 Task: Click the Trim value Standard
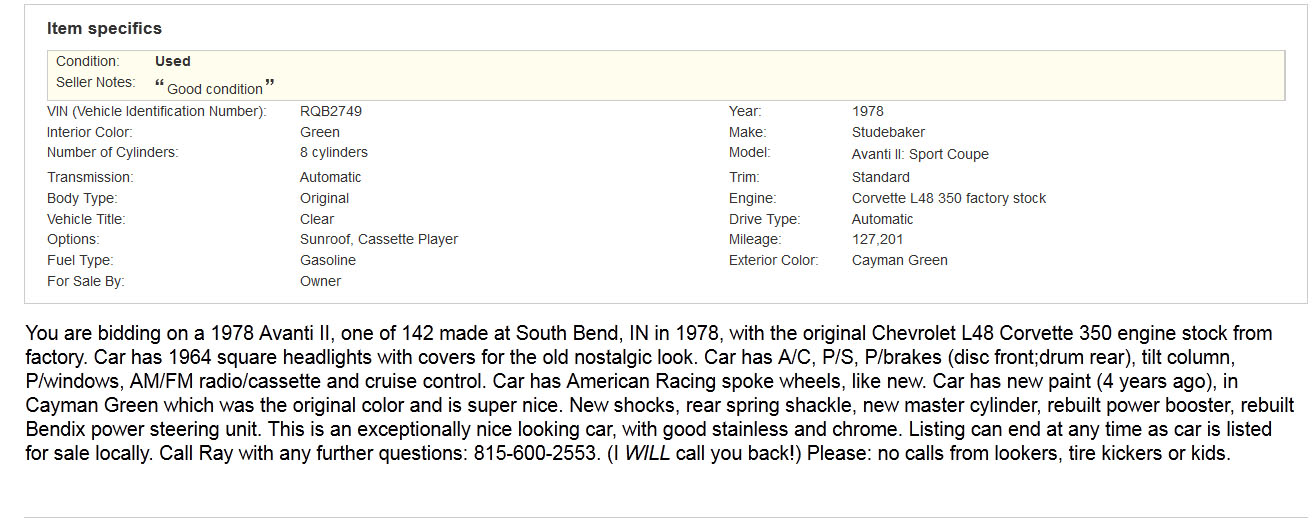881,177
